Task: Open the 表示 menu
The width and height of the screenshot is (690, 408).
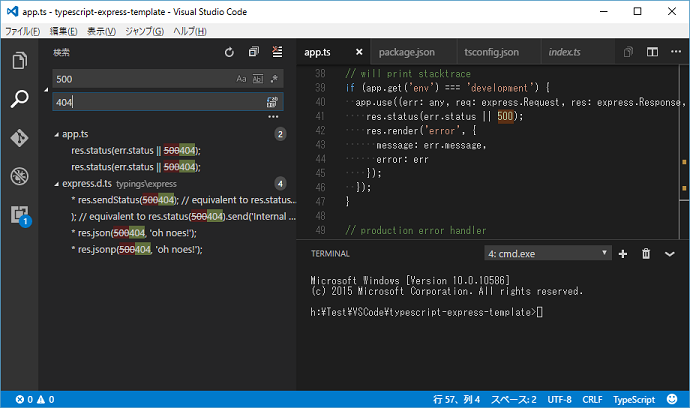Action: pyautogui.click(x=101, y=31)
